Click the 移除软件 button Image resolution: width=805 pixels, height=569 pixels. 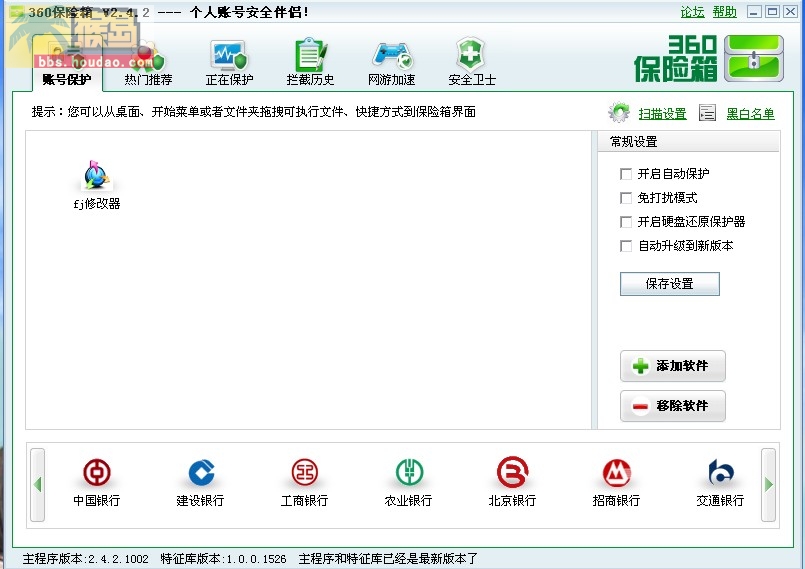pos(673,406)
